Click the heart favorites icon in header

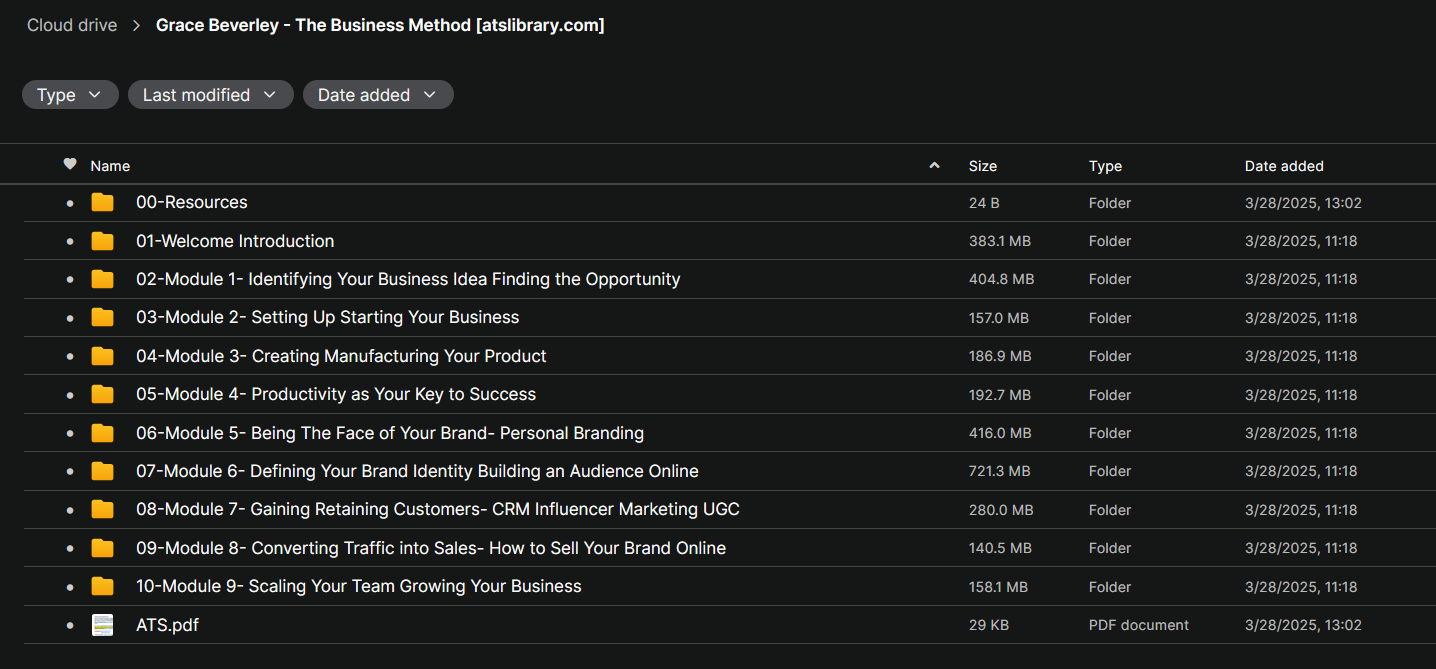[70, 165]
